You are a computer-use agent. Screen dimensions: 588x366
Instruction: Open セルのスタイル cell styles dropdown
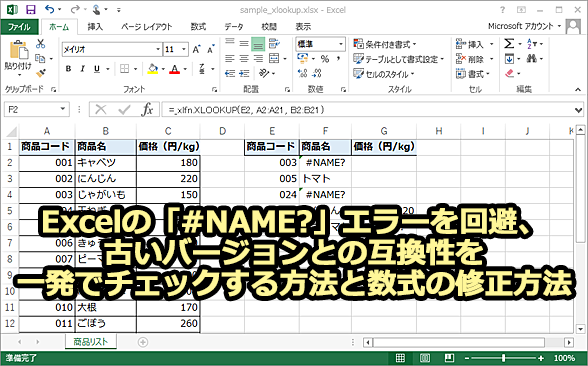tap(384, 74)
